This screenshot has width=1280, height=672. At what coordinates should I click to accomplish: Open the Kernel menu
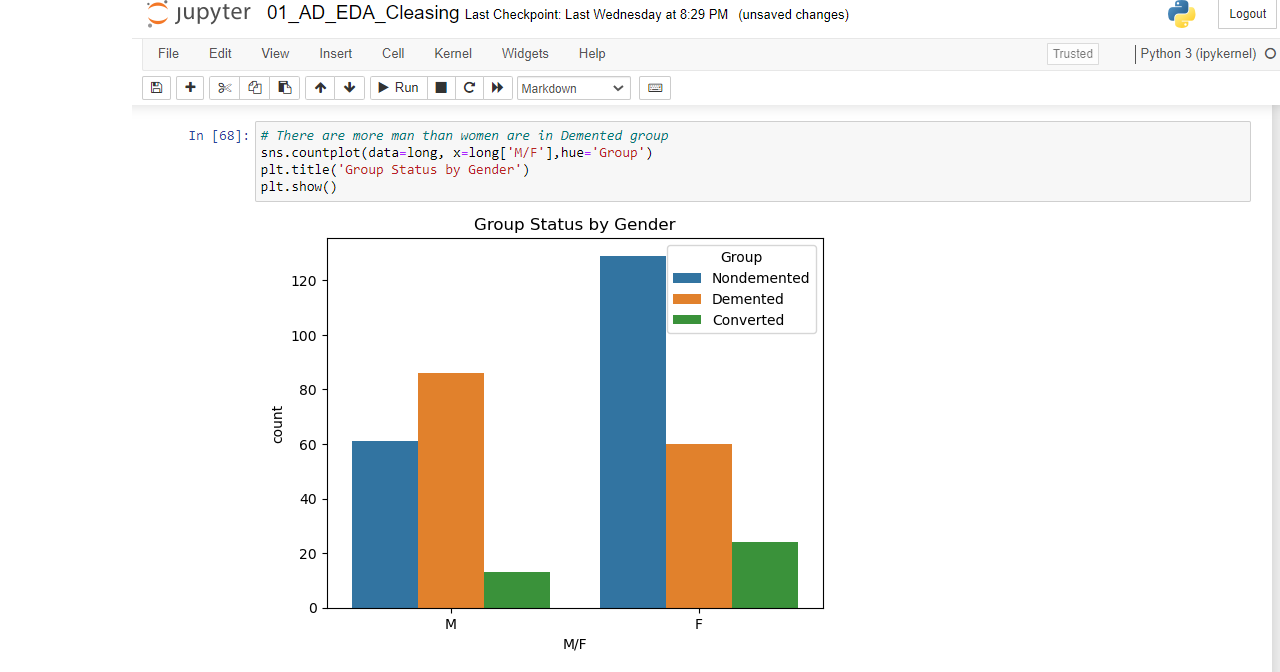click(453, 54)
